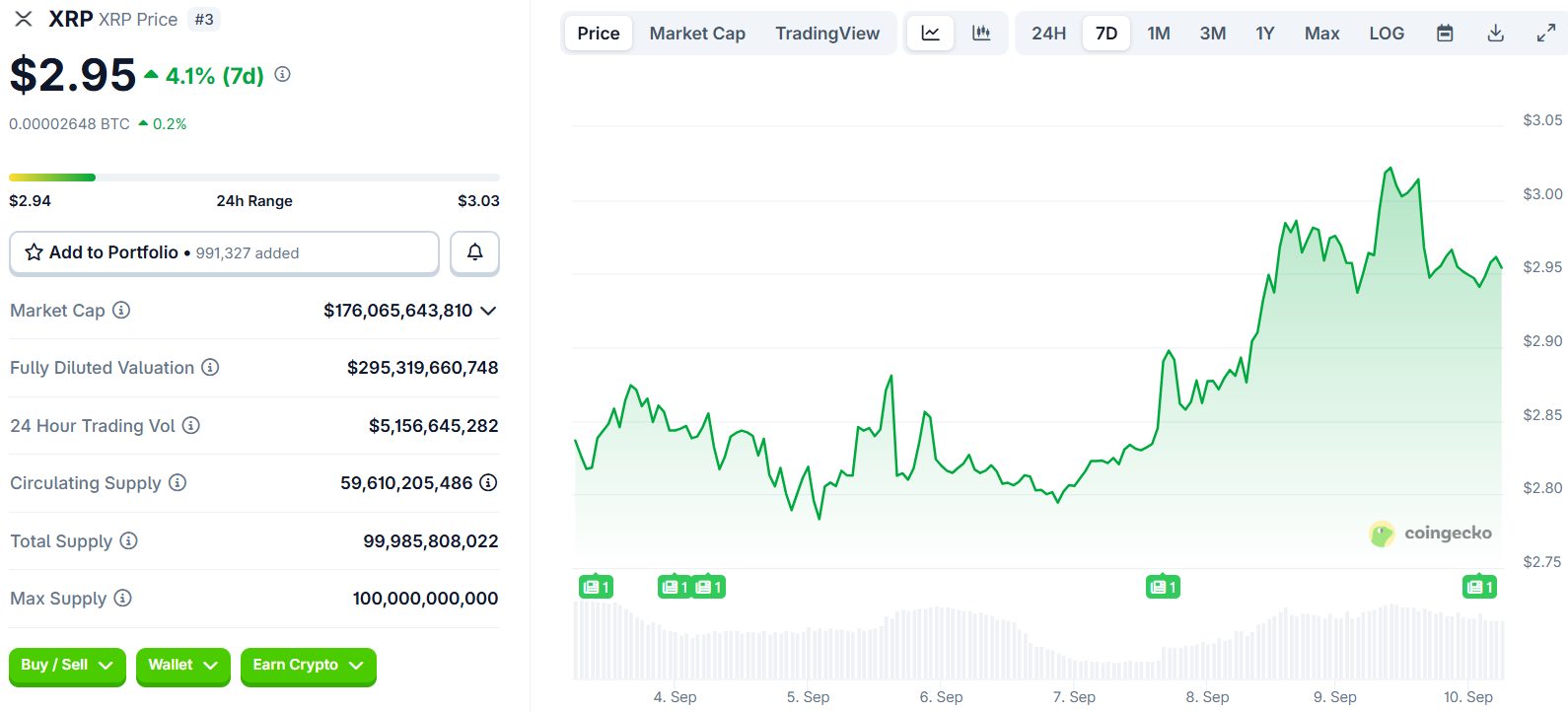Click the line chart view icon
The width and height of the screenshot is (1568, 712).
click(x=930, y=34)
